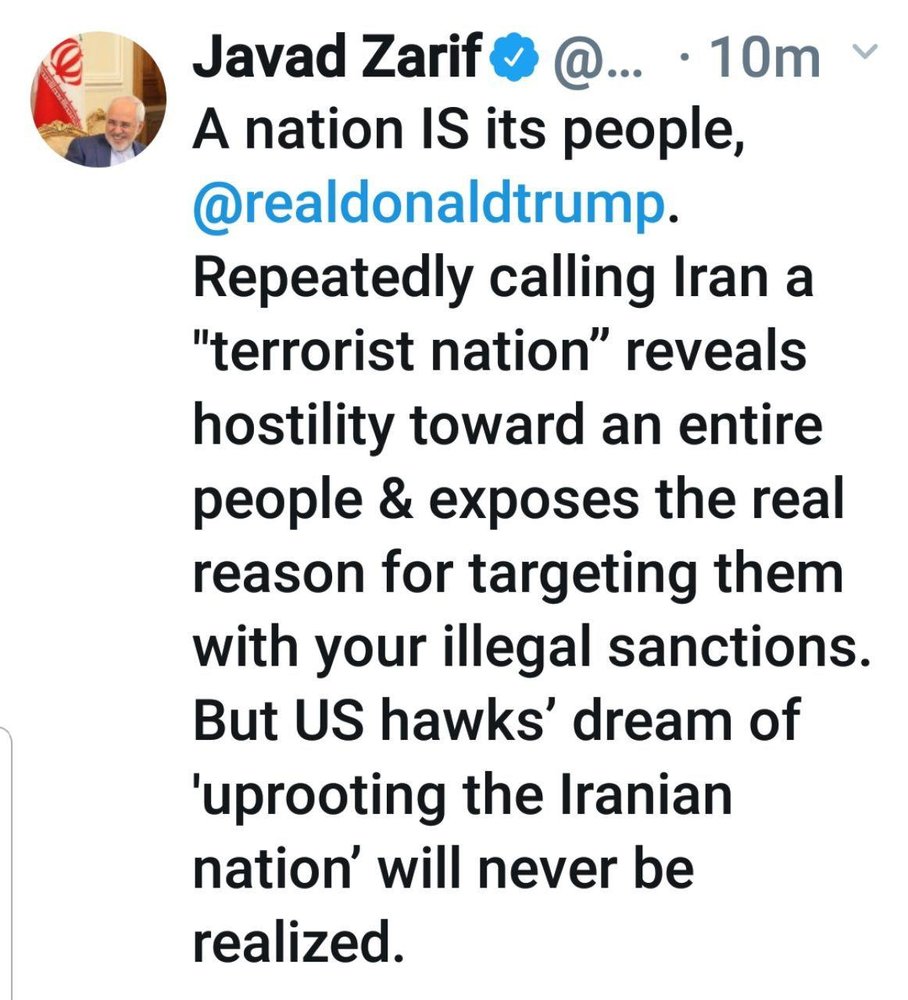Click the line "But US hawks' dream of"
The height and width of the screenshot is (1000, 908).
coord(497,722)
